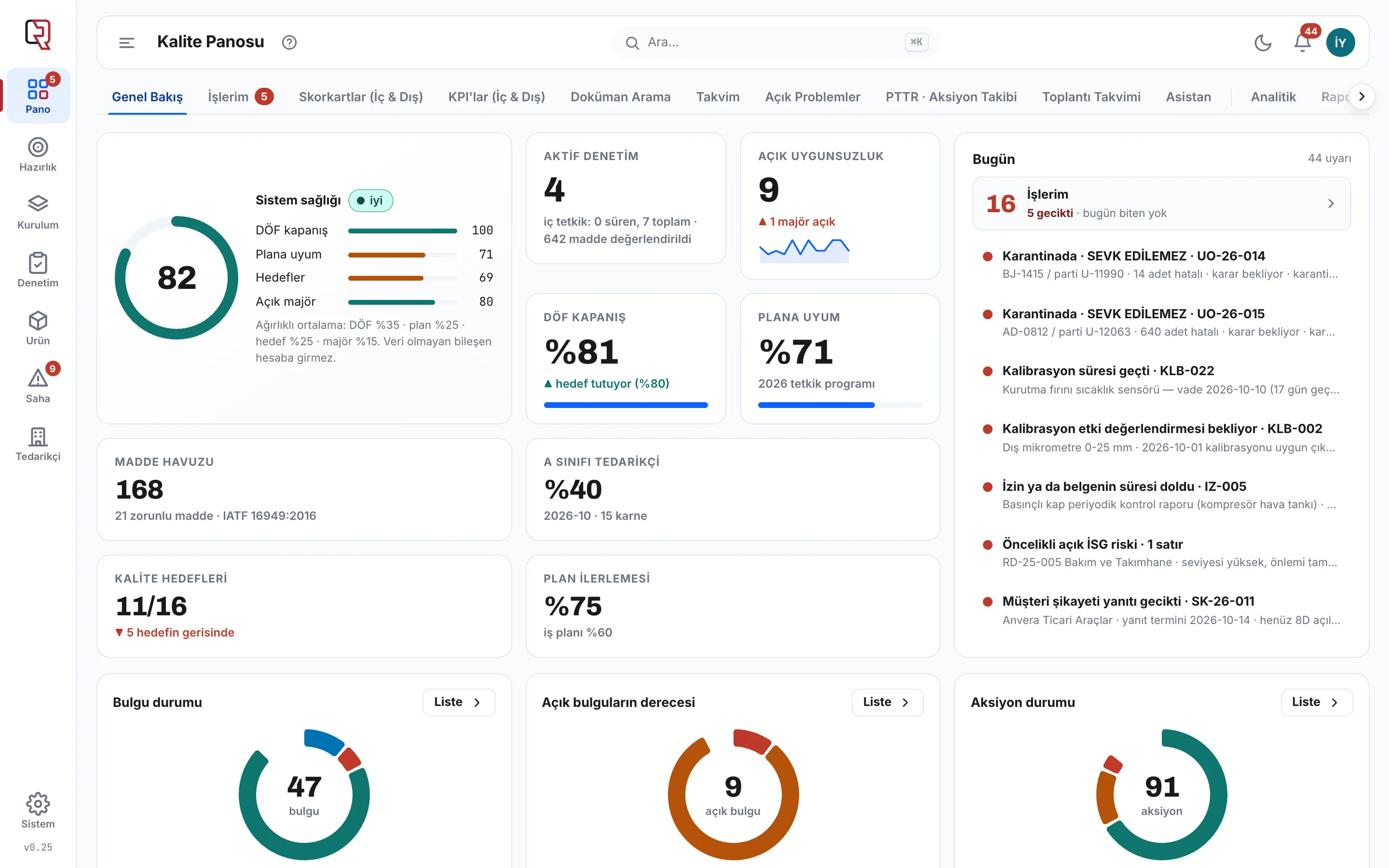Screen dimensions: 1389x868
Task: Toggle the sidebar hamburger menu
Action: pyautogui.click(x=126, y=42)
